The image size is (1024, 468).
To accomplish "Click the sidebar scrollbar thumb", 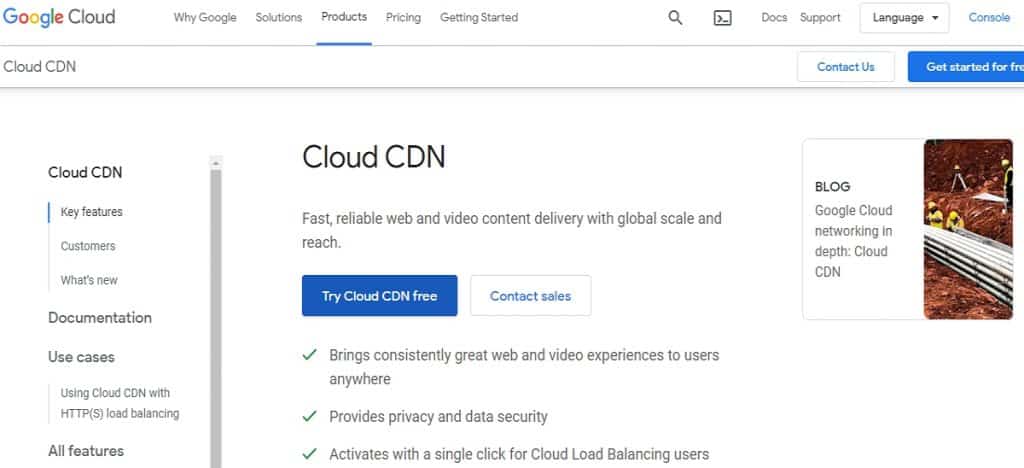I will click(216, 319).
